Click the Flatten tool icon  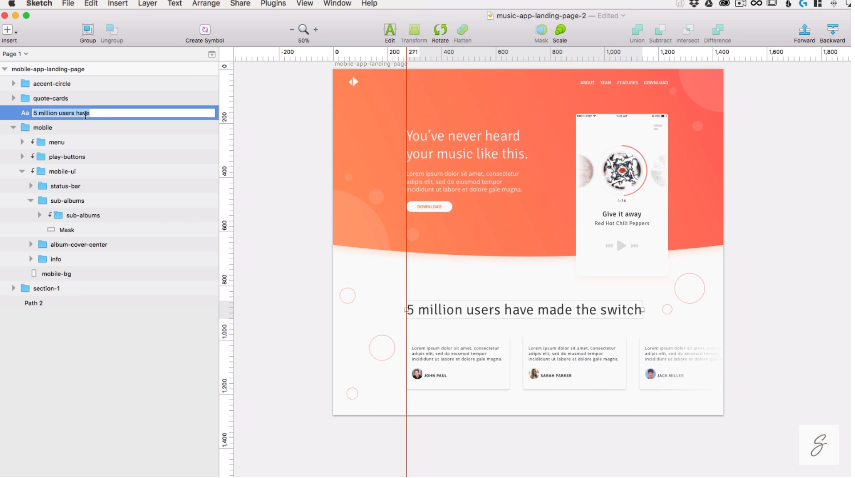462,29
